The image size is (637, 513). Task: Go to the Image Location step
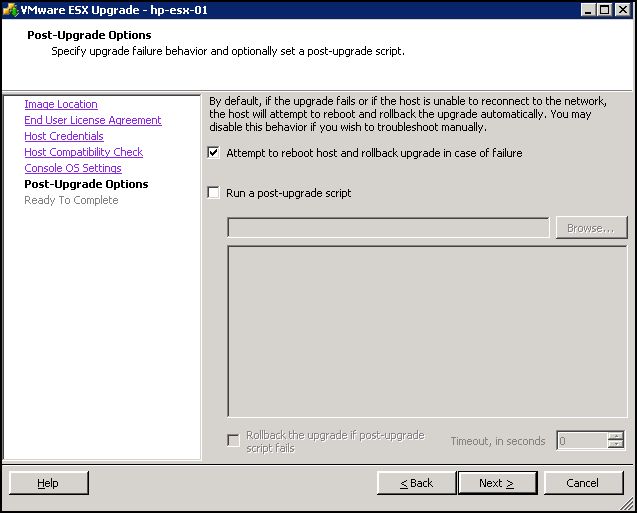tap(61, 104)
